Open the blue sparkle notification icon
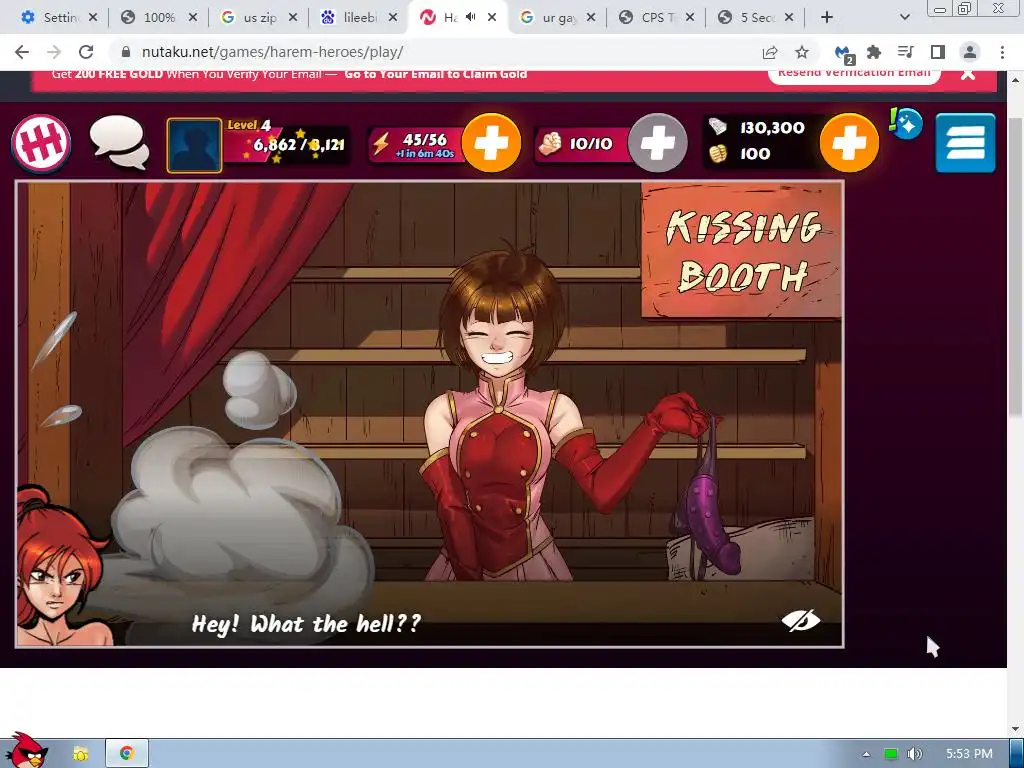 [x=906, y=123]
